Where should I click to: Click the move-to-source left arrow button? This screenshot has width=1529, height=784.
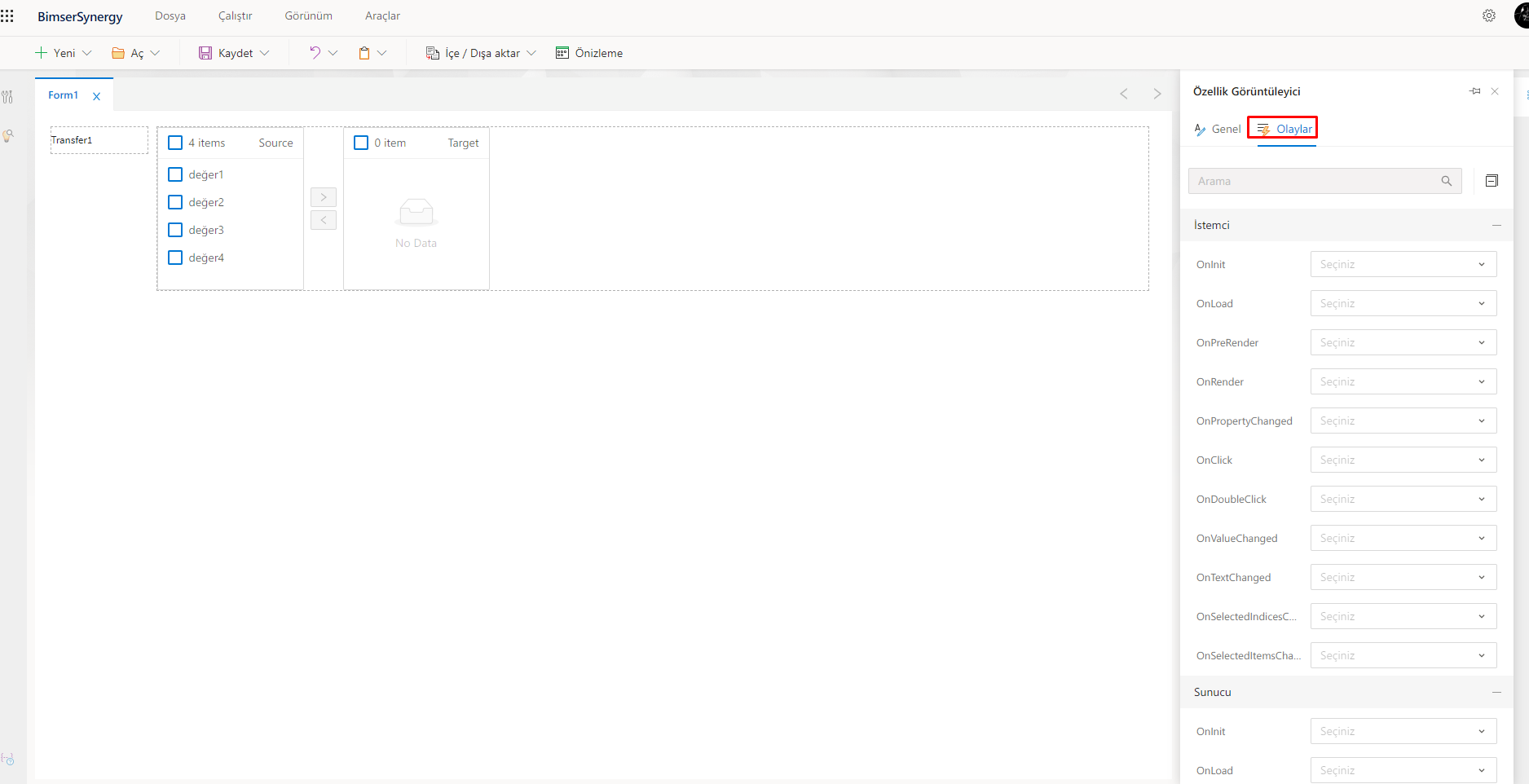(324, 220)
